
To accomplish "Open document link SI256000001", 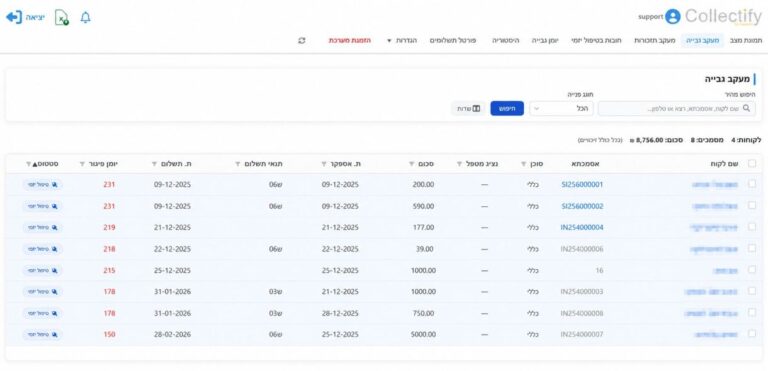I will (x=582, y=185).
